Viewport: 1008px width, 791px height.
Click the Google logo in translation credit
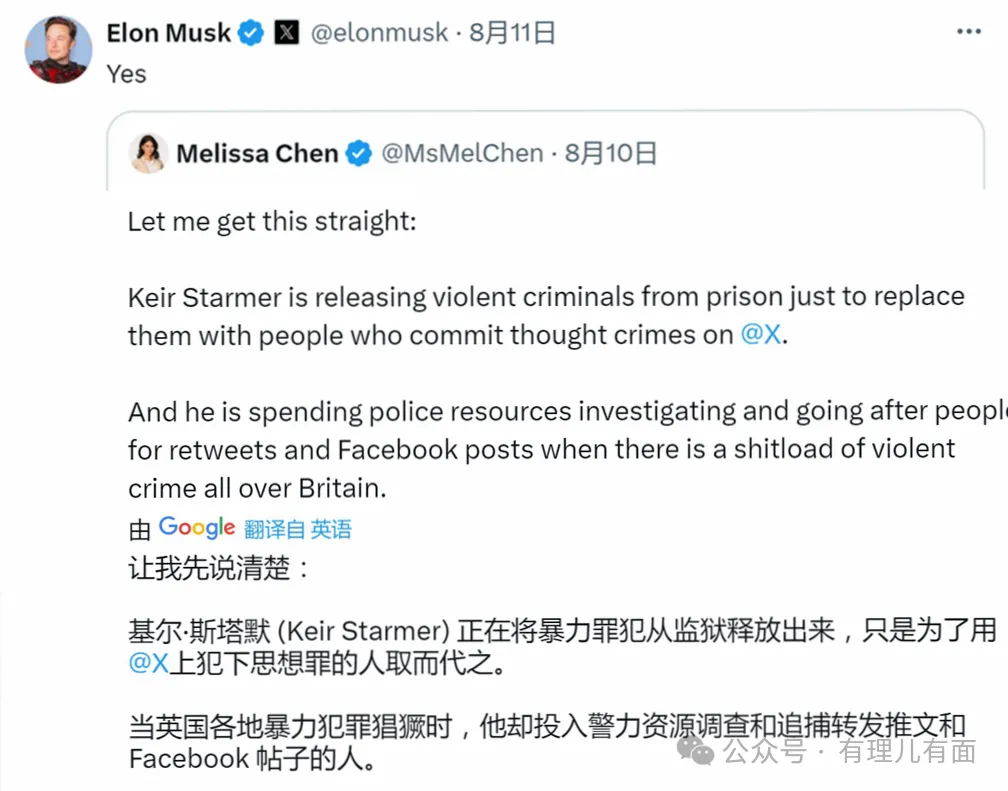click(197, 527)
